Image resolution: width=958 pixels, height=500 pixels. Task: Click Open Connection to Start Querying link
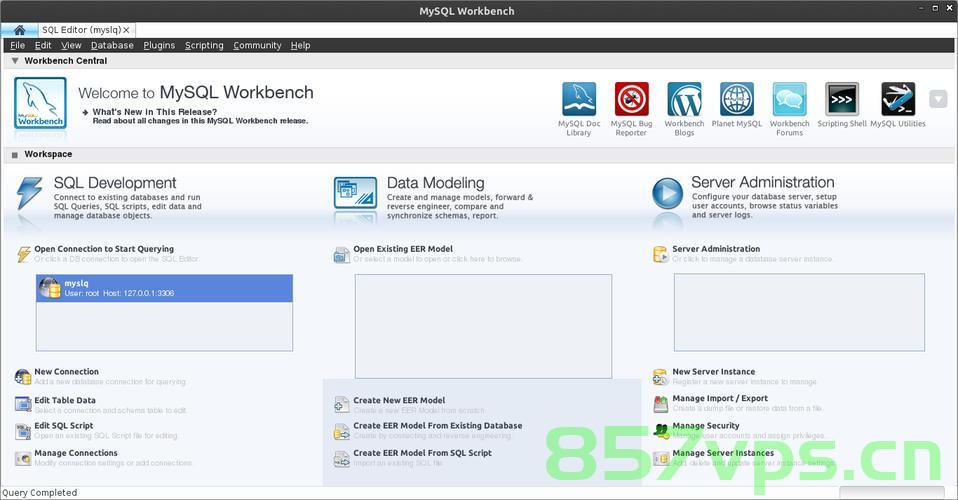click(x=104, y=249)
